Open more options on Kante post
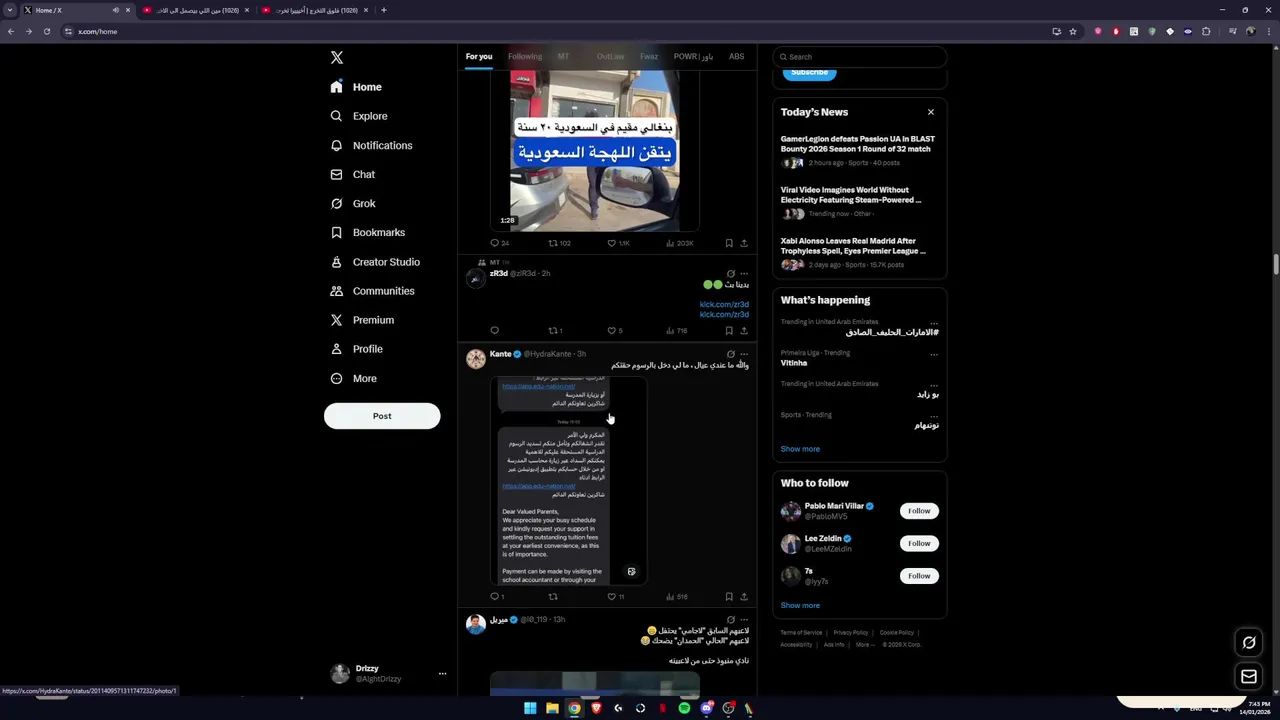This screenshot has height=720, width=1280. coord(744,354)
